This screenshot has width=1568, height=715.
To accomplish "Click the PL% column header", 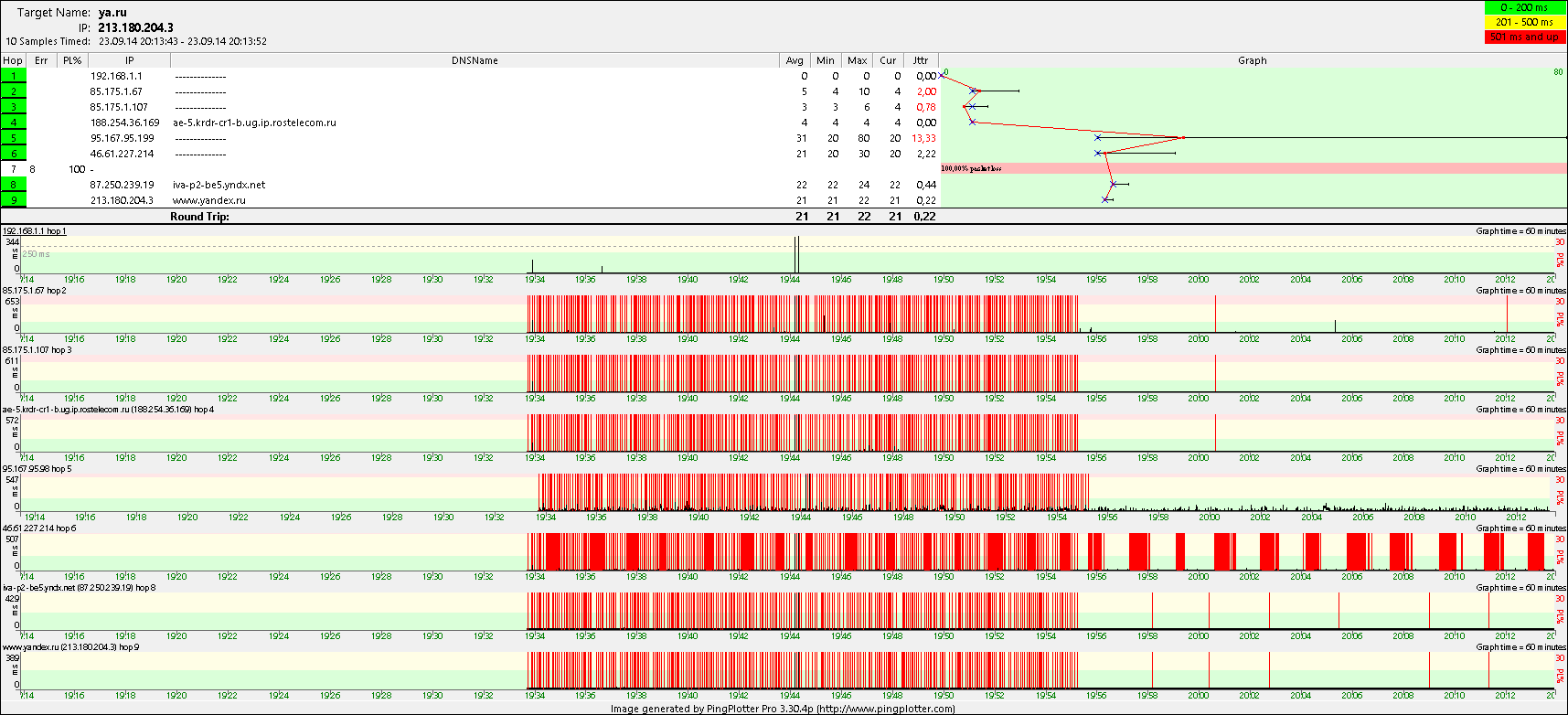I will point(72,60).
